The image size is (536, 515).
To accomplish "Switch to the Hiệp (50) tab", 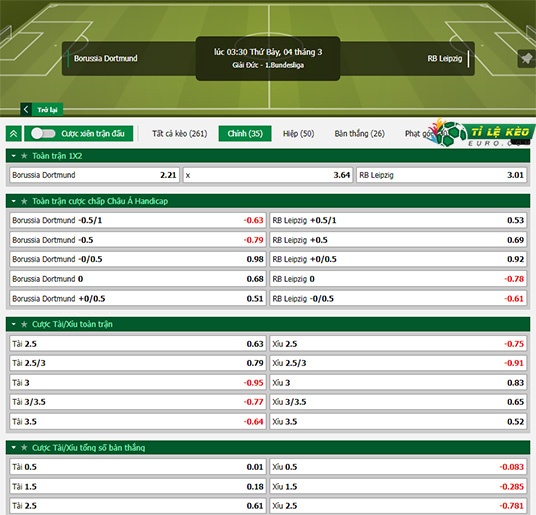I will point(298,133).
